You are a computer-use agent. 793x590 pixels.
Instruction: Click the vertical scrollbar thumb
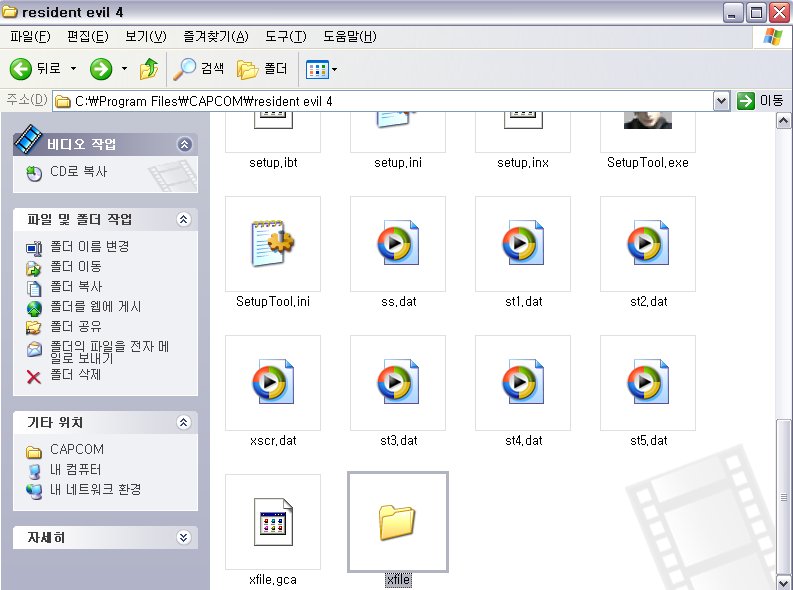[x=783, y=496]
